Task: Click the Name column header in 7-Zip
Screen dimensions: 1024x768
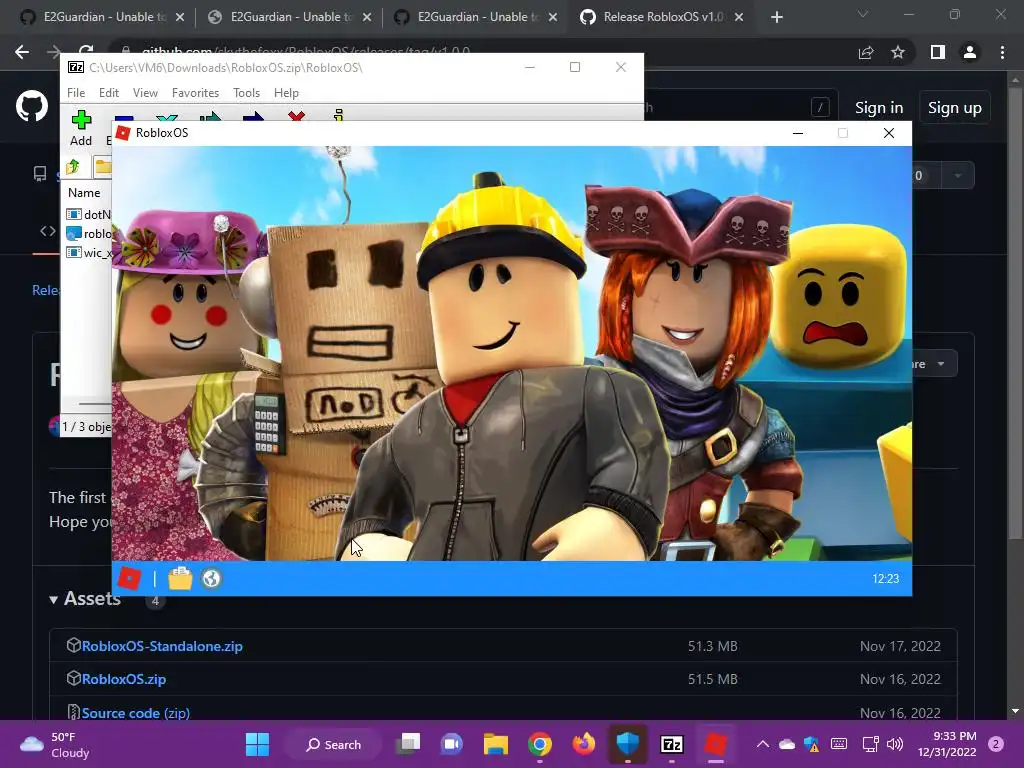Action: click(x=84, y=193)
